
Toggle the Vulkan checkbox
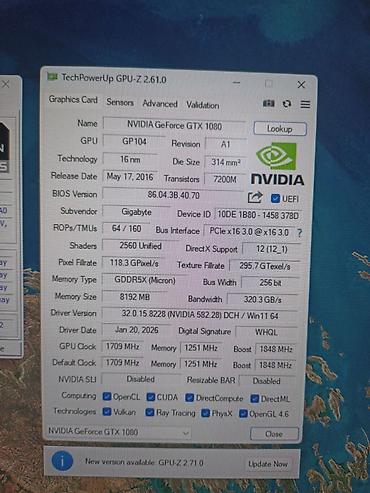tap(107, 412)
